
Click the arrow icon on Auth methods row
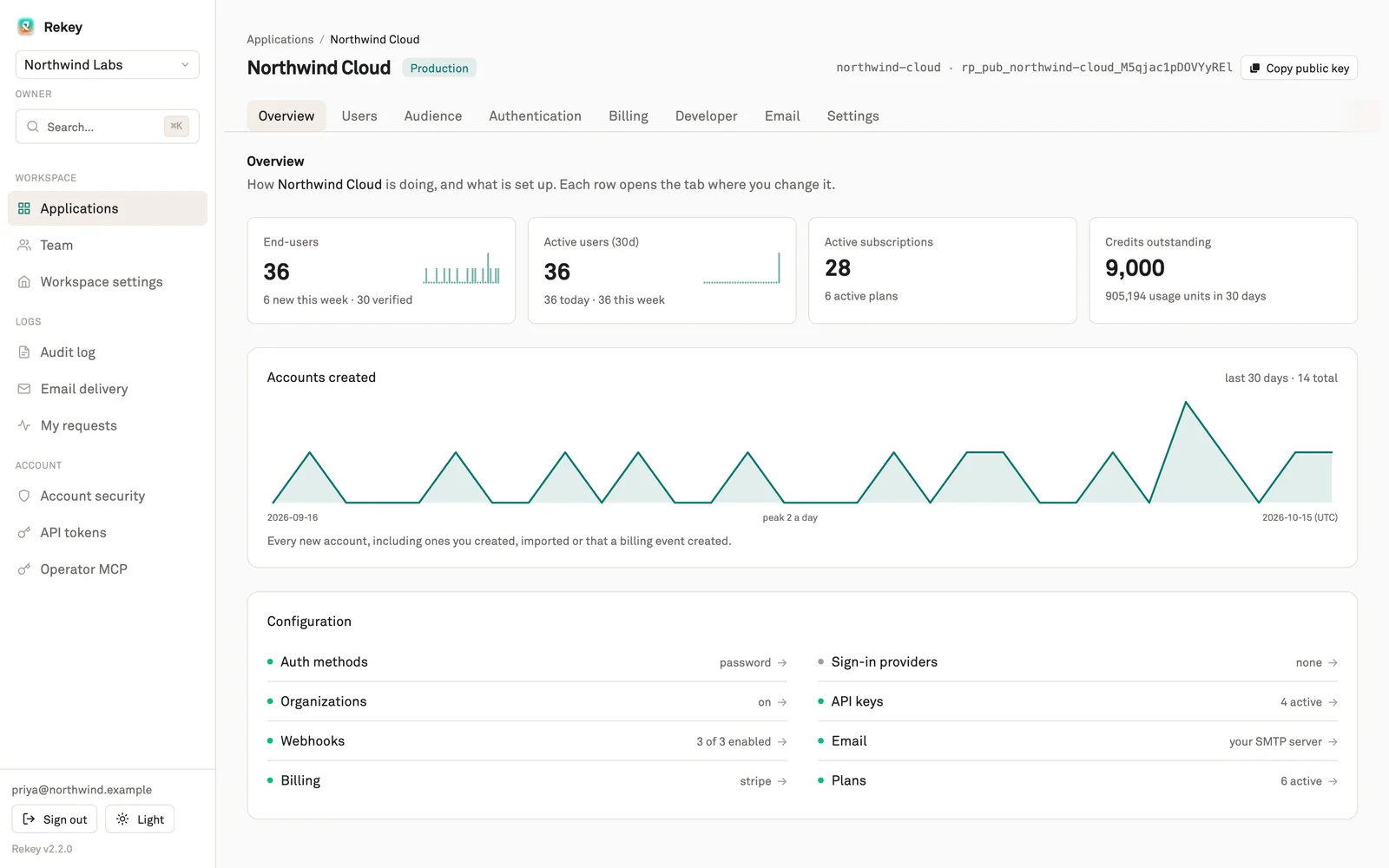click(x=782, y=662)
